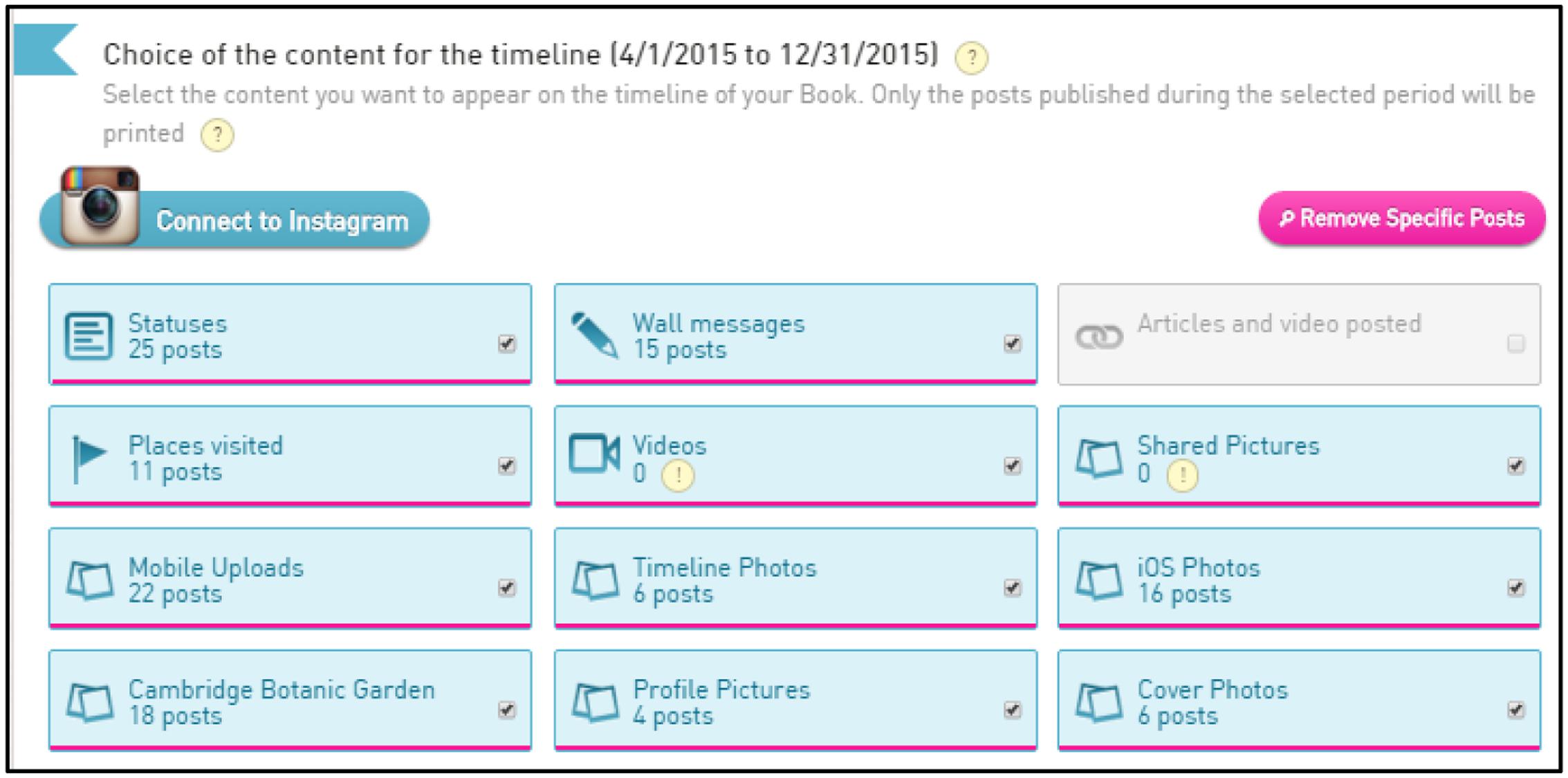This screenshot has width=1568, height=778.
Task: Click the Articles and video link icon
Action: pyautogui.click(x=1098, y=337)
